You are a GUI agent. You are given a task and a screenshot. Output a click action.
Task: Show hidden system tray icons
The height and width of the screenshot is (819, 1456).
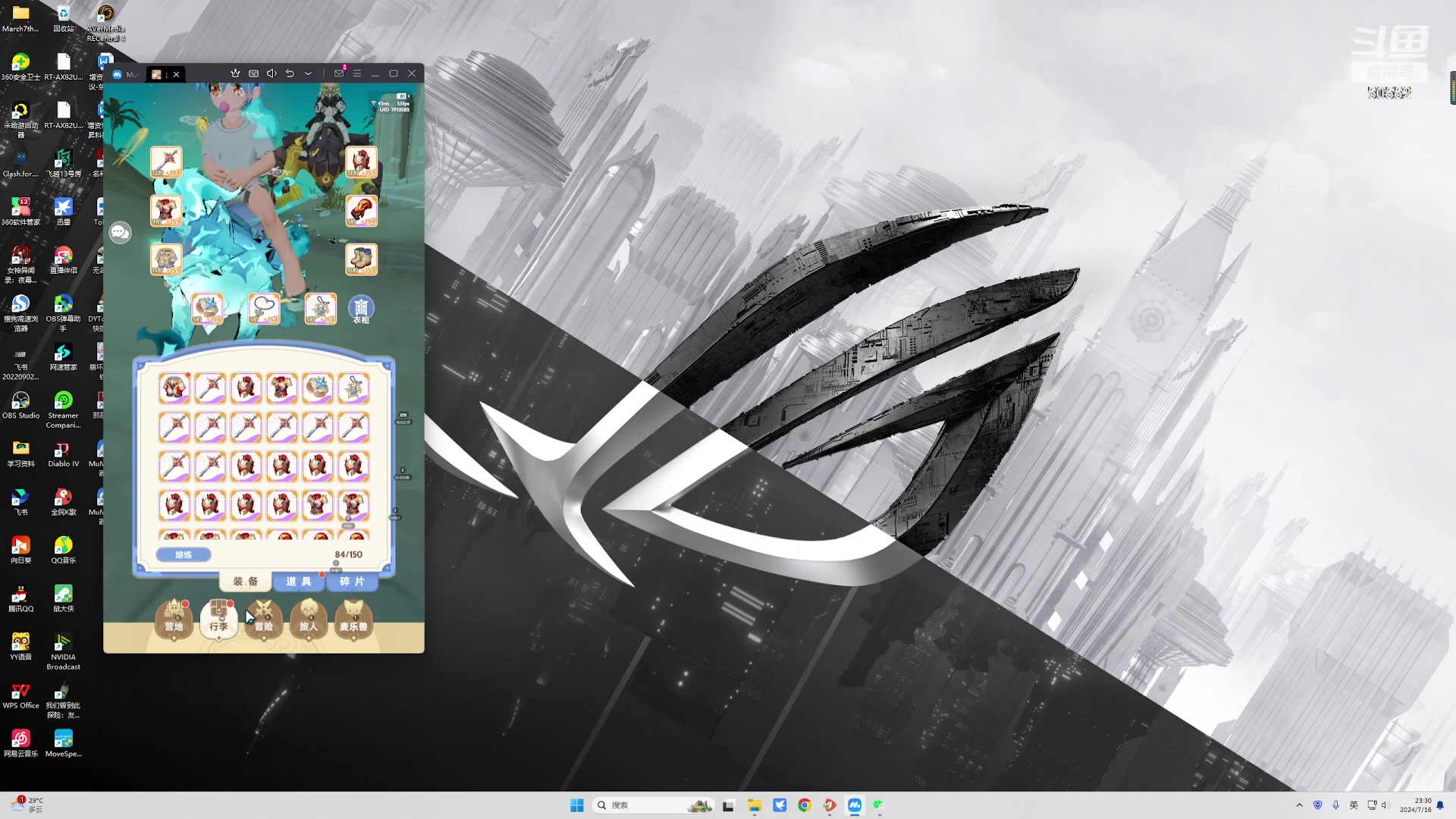(1299, 805)
